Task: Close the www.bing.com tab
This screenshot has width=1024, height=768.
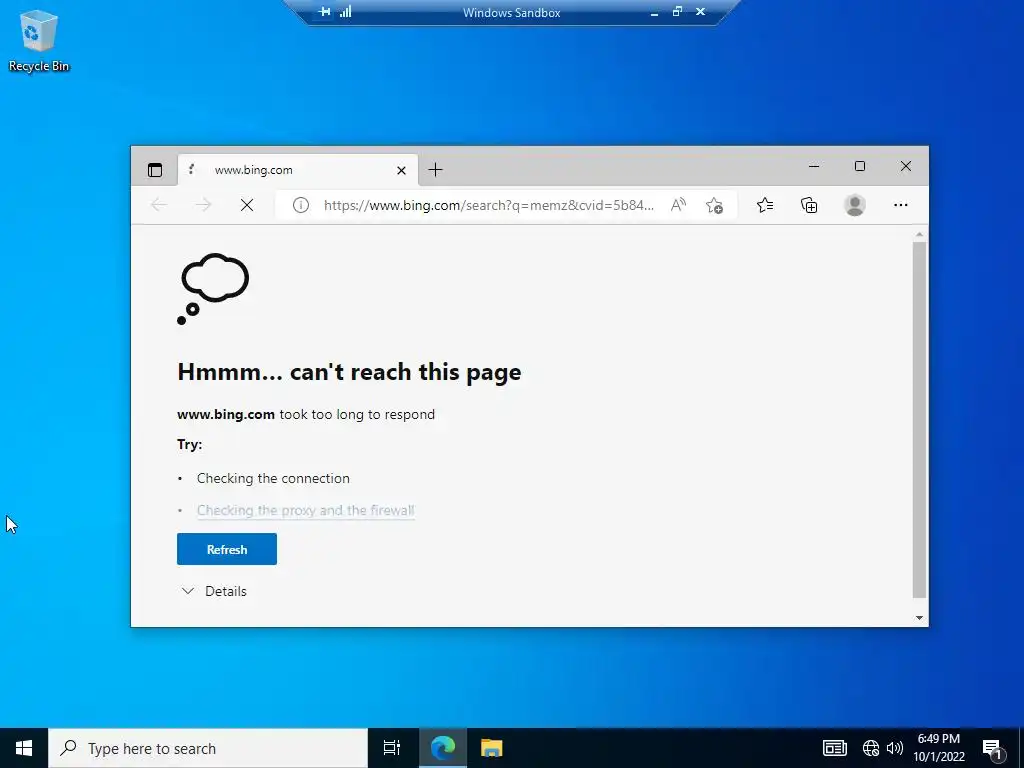Action: coord(401,170)
